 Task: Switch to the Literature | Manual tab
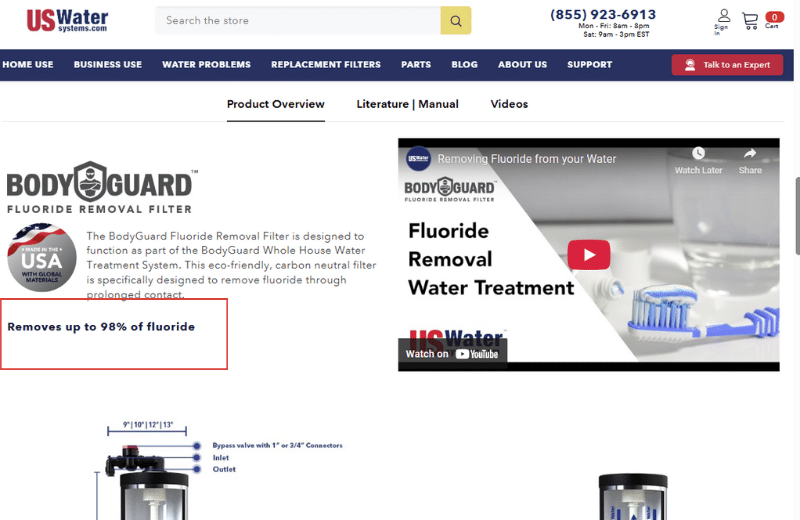click(407, 104)
